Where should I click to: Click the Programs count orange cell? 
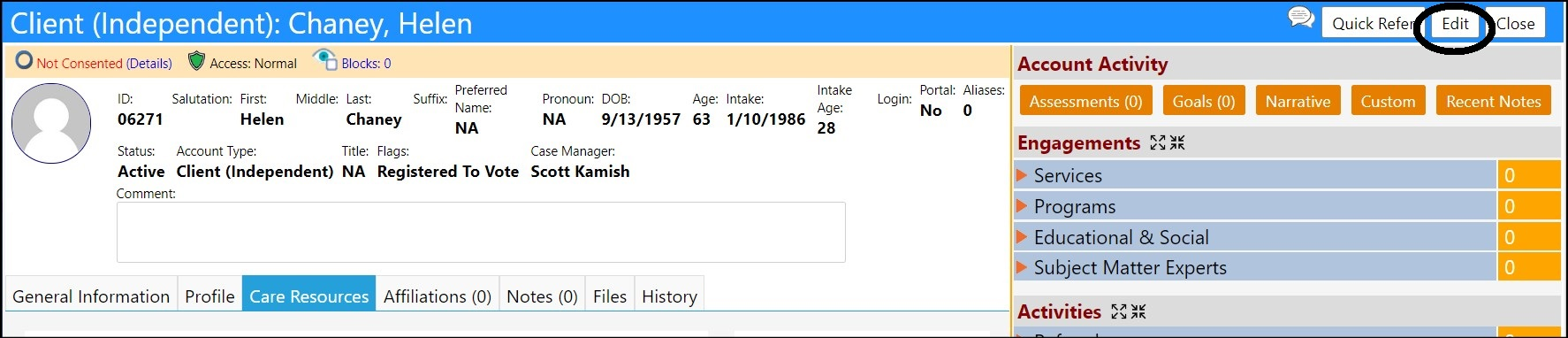(1529, 206)
